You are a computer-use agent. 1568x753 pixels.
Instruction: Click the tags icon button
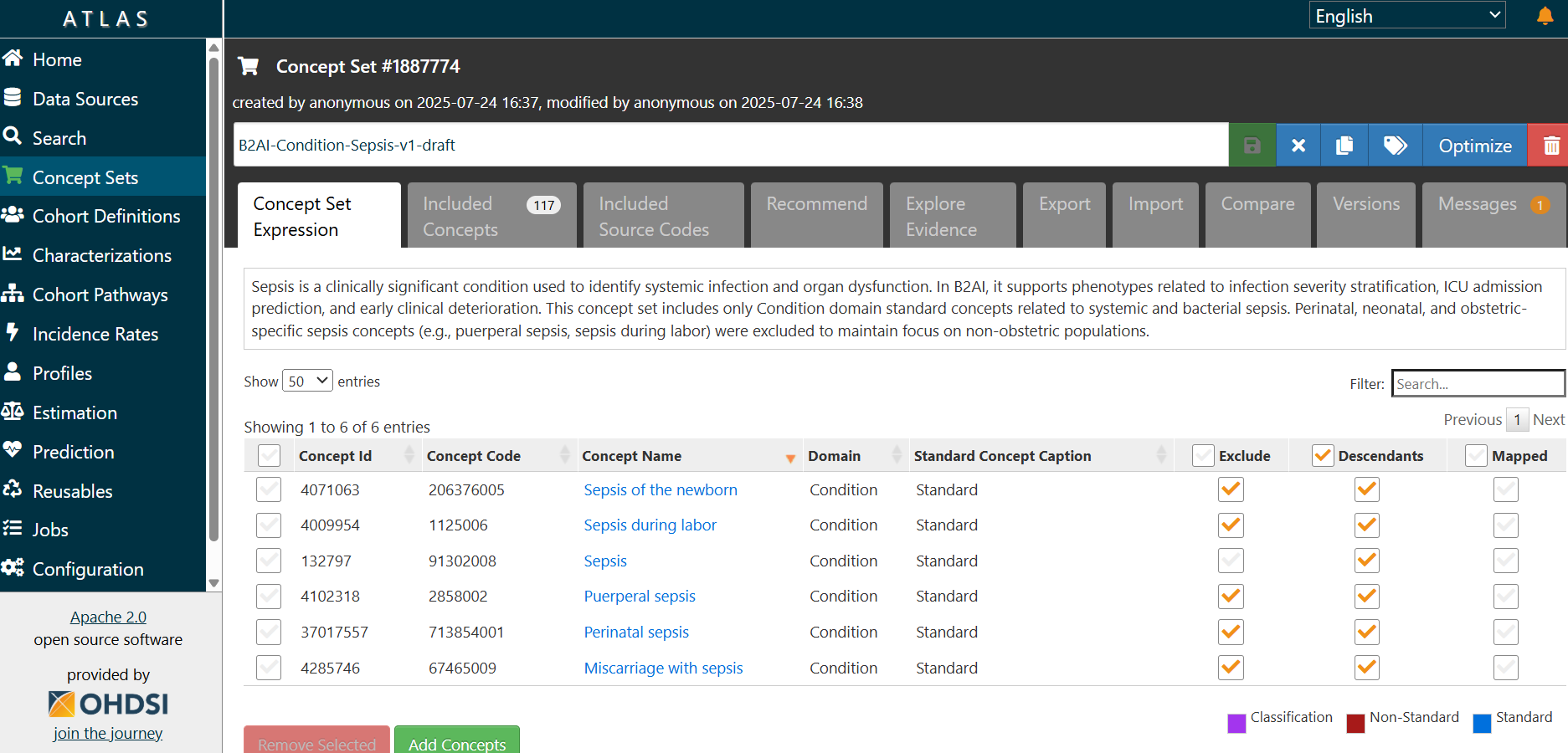pos(1395,146)
